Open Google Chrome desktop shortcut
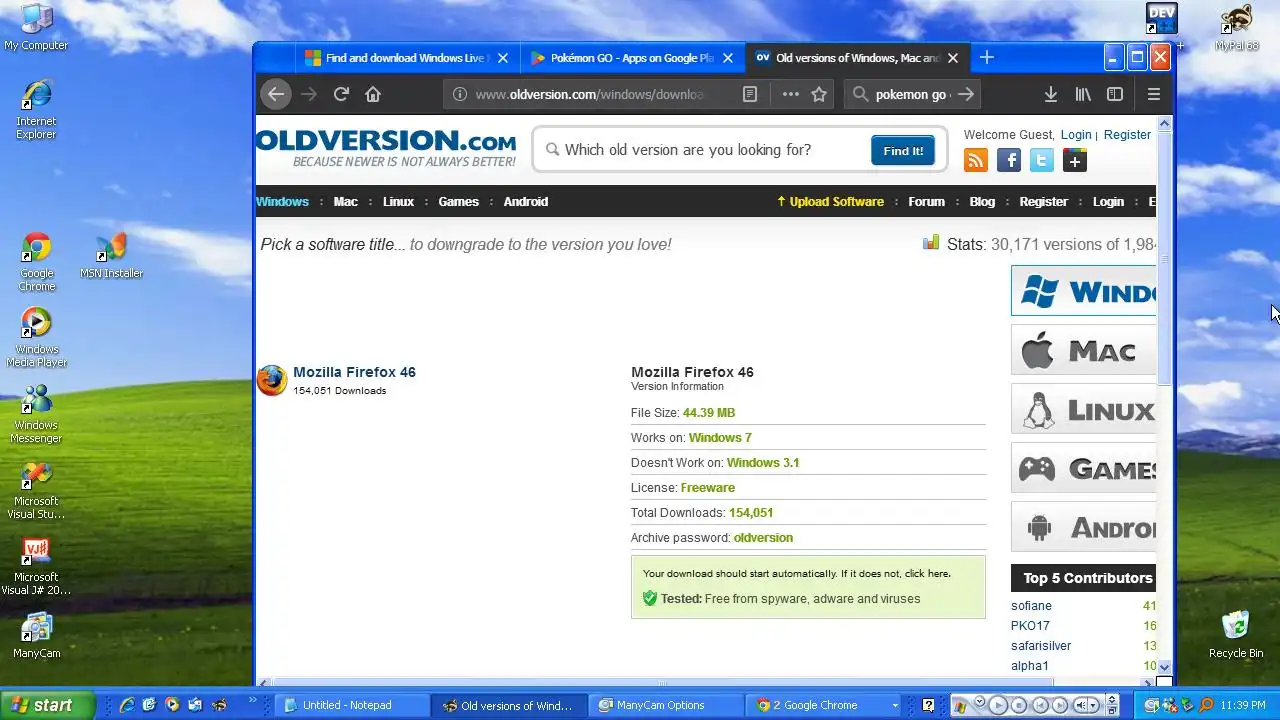1280x720 pixels. coord(36,262)
